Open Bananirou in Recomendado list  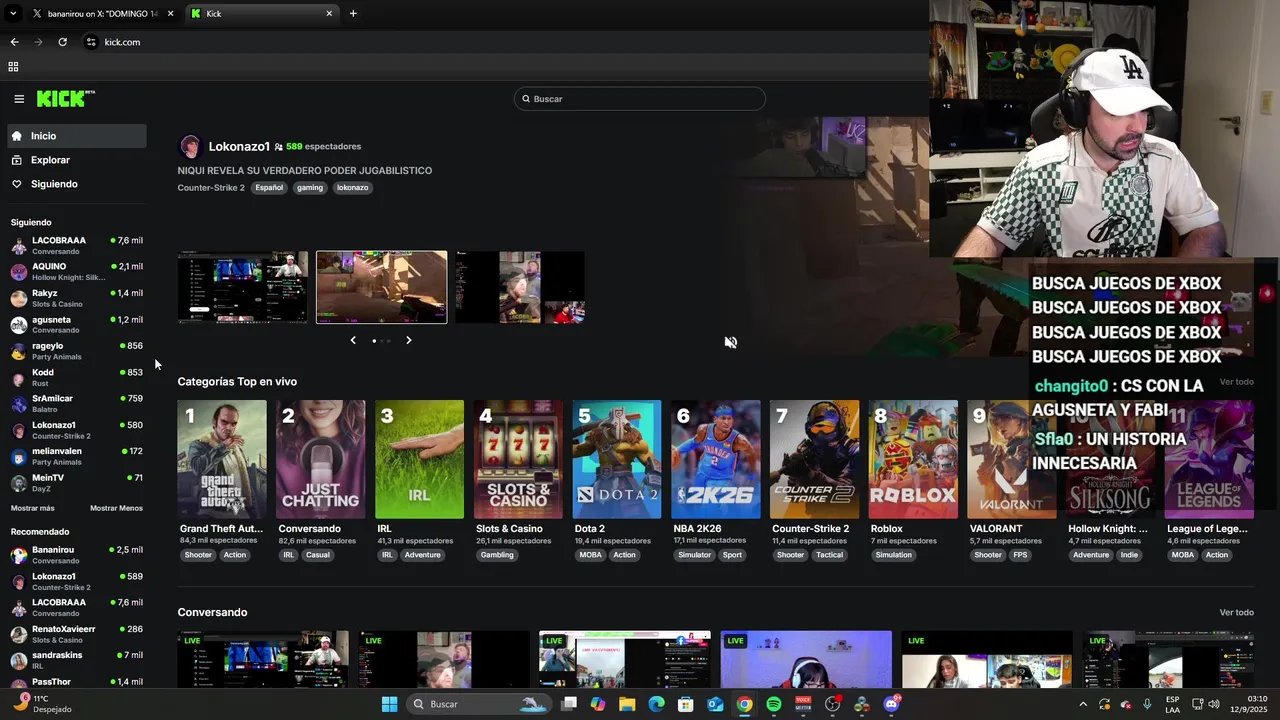[x=77, y=555]
